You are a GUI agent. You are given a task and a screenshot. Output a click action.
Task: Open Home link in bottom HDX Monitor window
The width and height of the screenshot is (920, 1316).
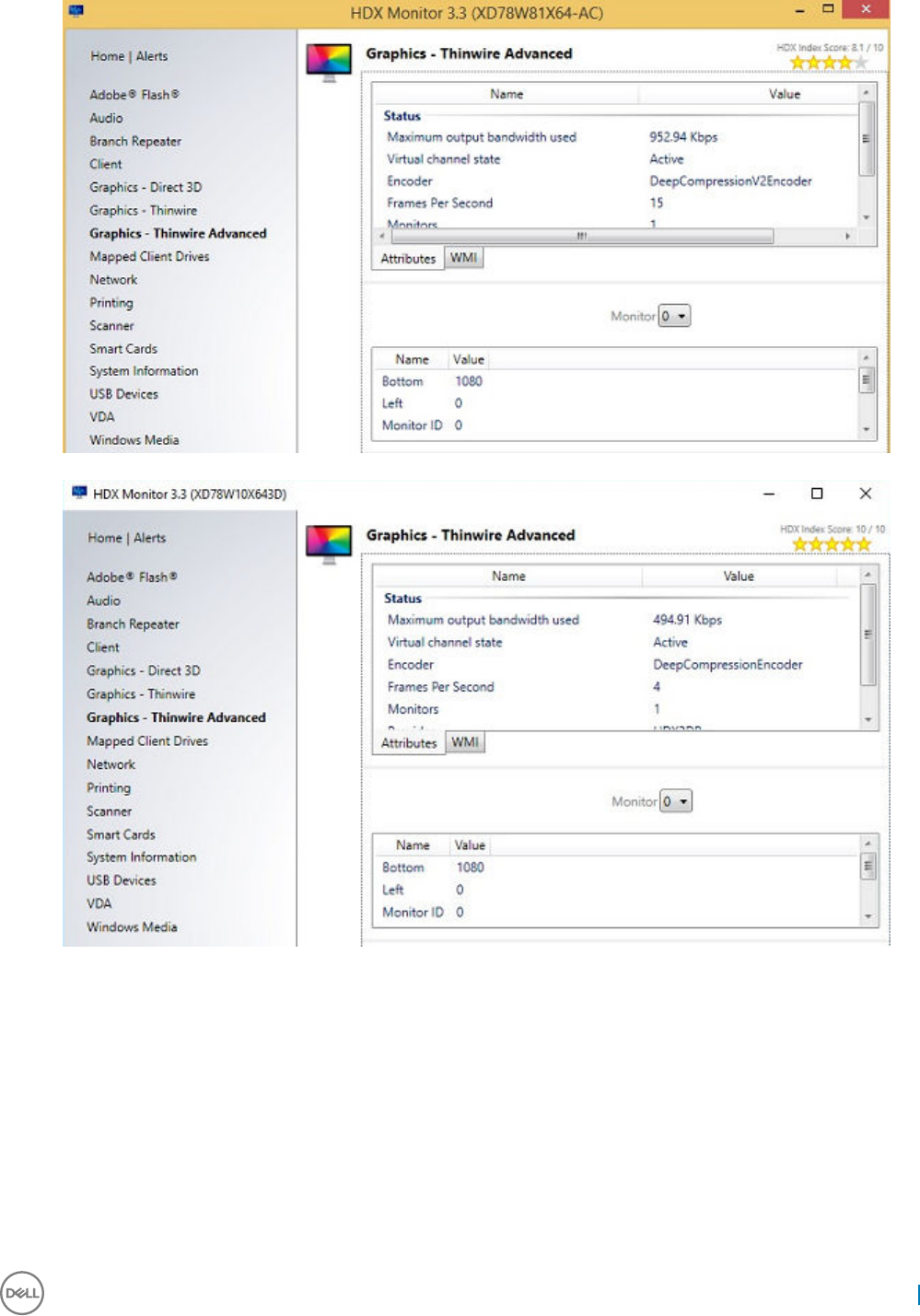105,538
